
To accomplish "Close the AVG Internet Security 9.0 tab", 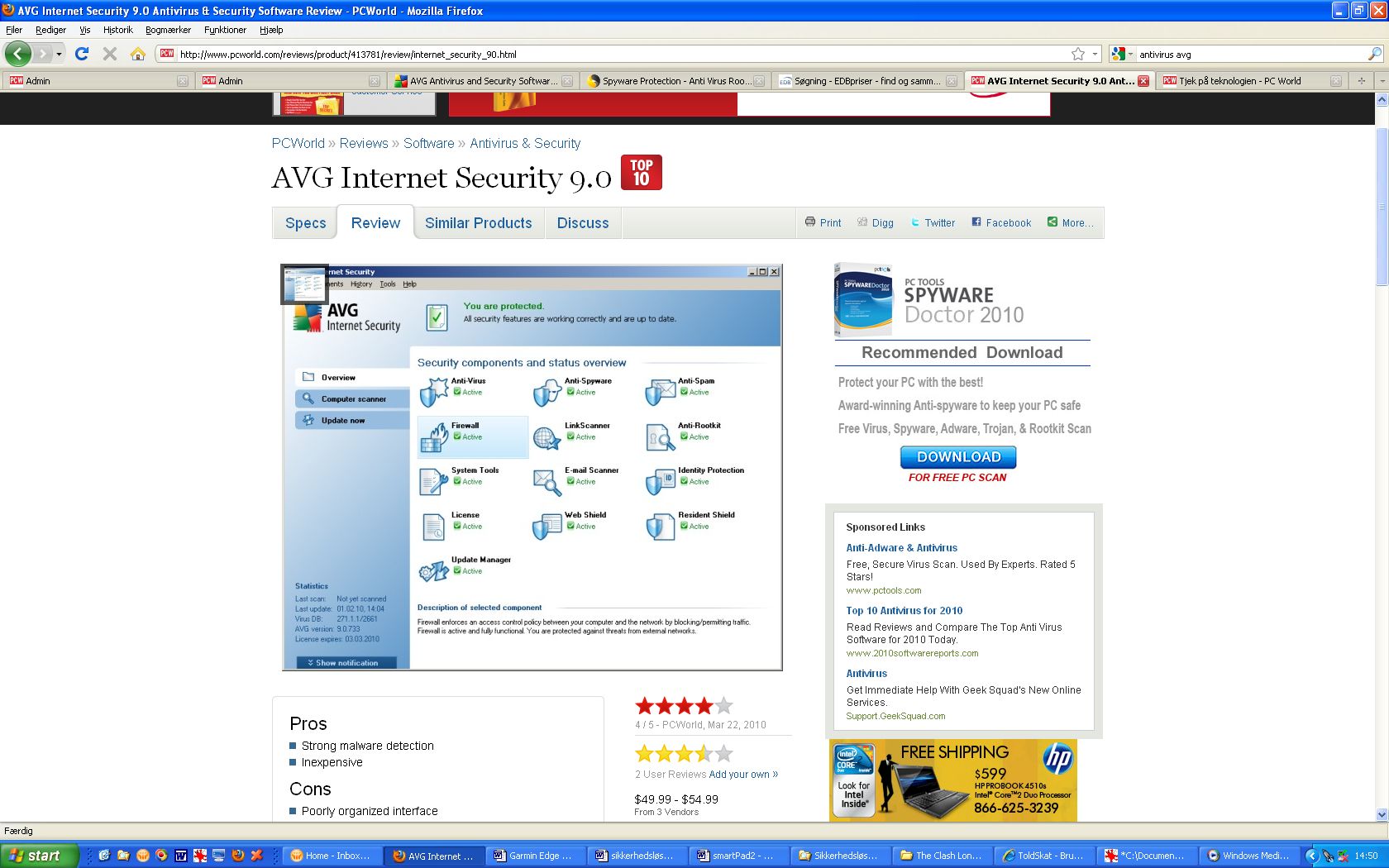I will click(1143, 81).
